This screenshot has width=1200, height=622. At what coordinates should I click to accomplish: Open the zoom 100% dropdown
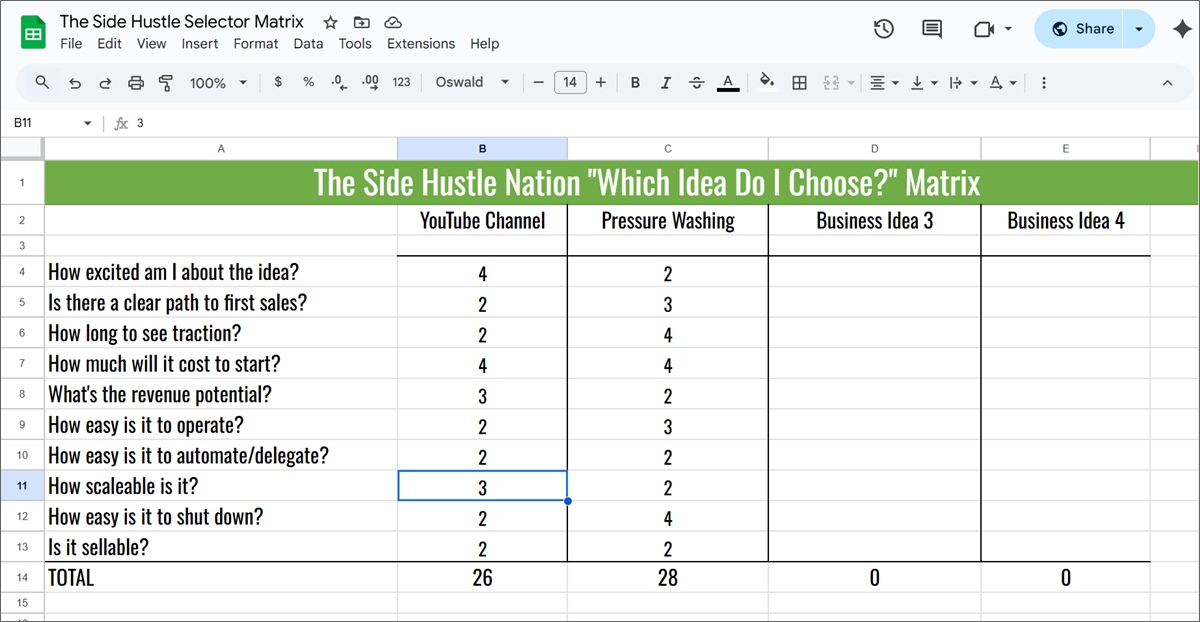coord(218,83)
